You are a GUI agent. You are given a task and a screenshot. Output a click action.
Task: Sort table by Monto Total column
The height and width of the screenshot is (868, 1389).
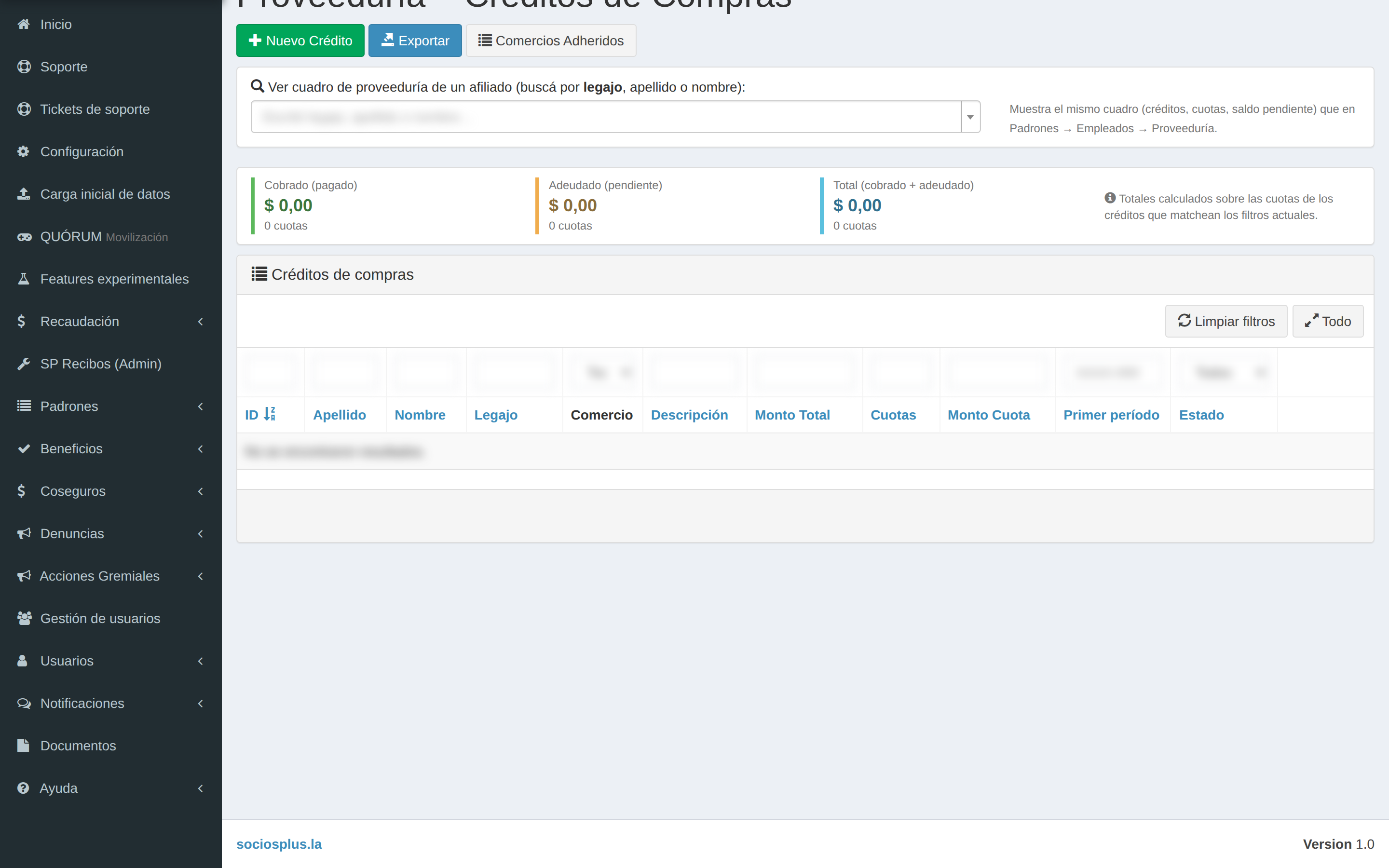[x=792, y=415]
